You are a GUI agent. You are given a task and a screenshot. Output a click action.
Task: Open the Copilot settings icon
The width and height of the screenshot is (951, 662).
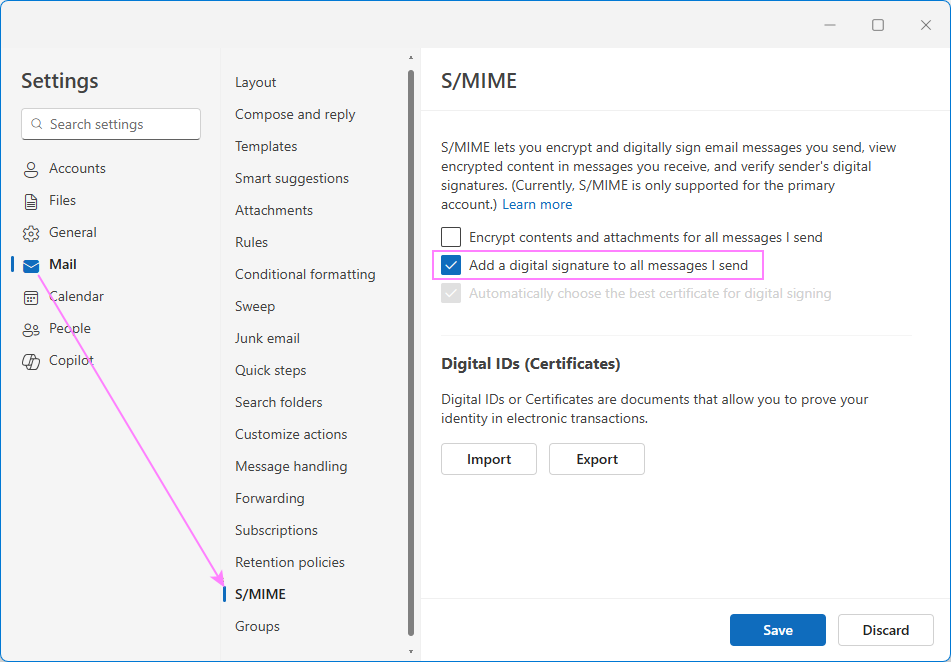click(x=29, y=360)
